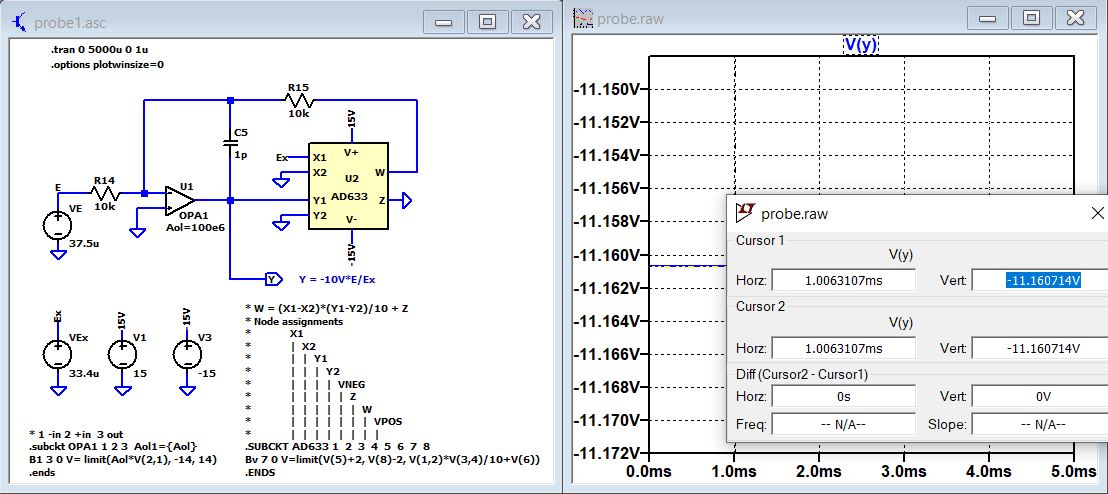Viewport: 1108px width, 494px height.
Task: Click the 10k value under R14
Action: click(x=103, y=207)
